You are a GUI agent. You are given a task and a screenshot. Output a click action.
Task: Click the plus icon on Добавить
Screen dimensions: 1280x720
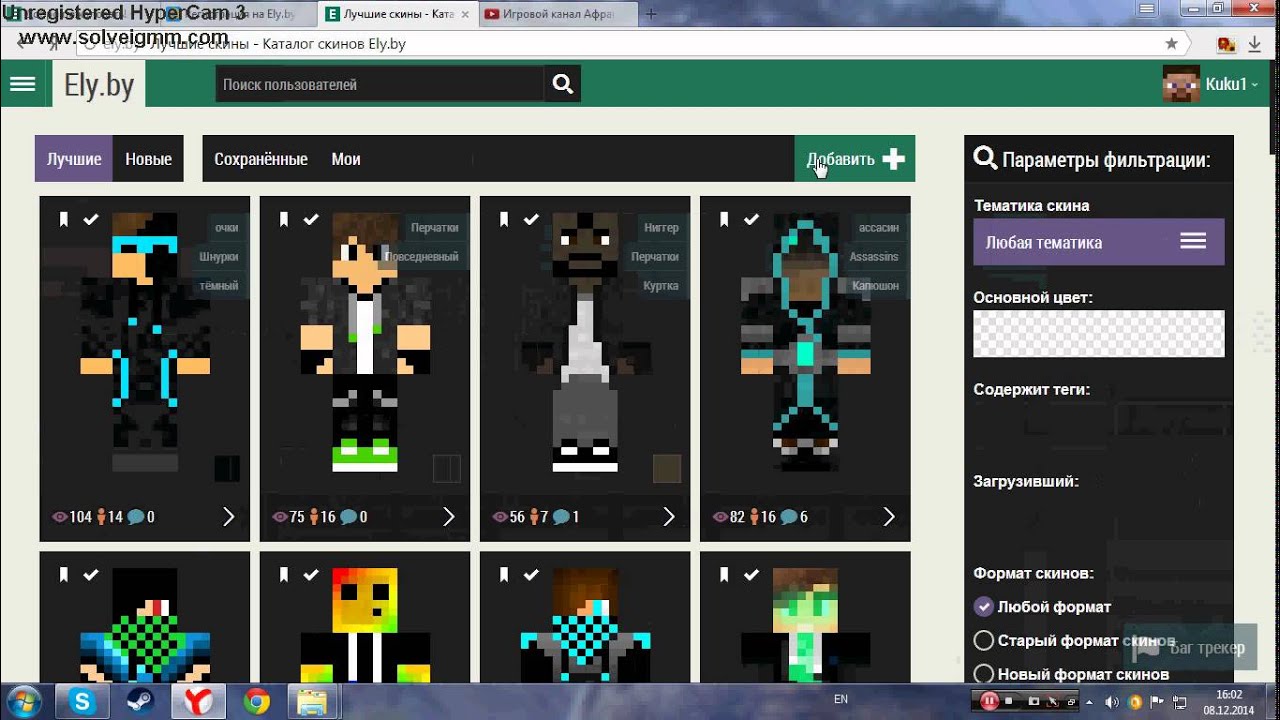click(894, 159)
